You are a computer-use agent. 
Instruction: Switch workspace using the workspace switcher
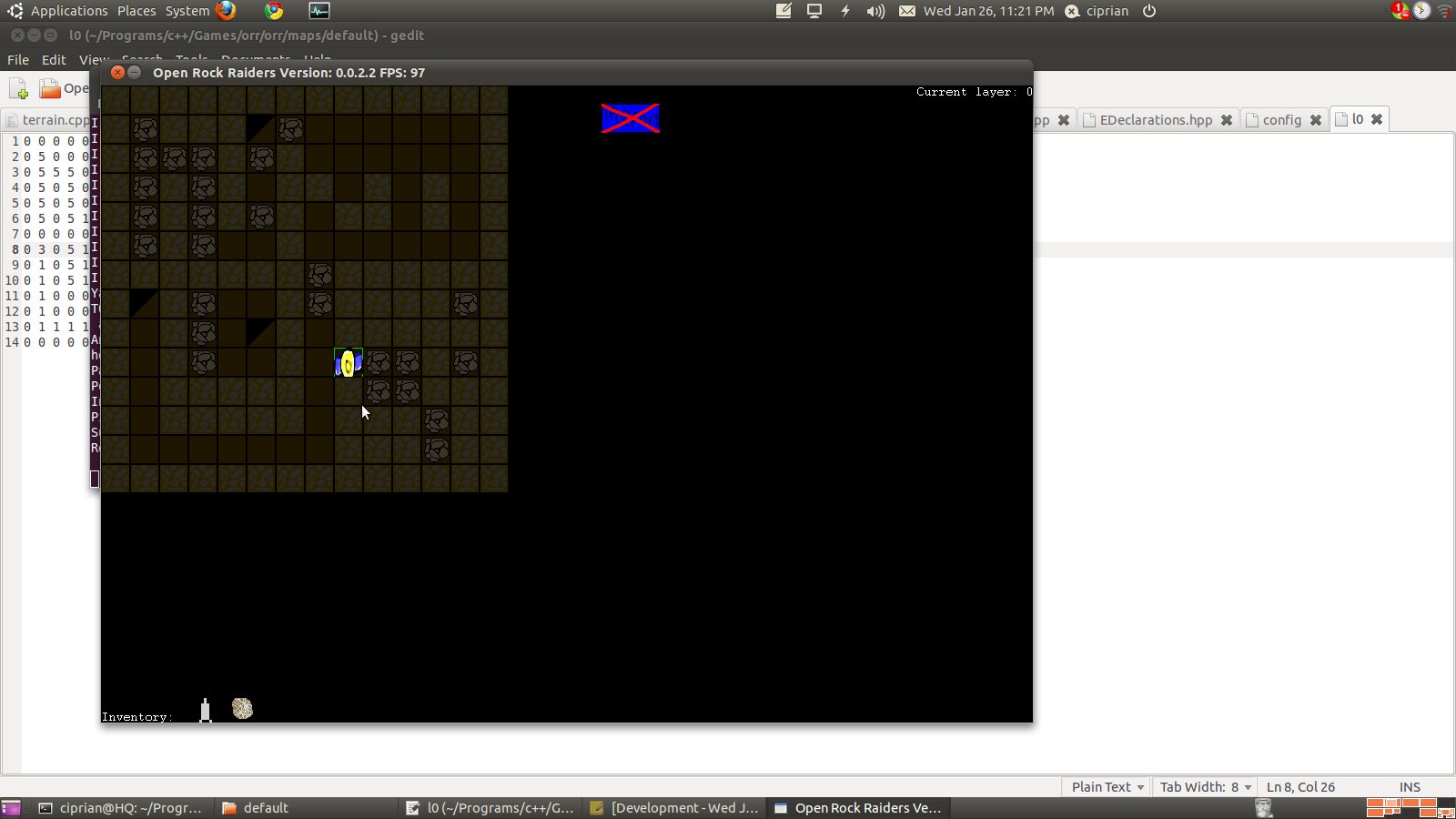pyautogui.click(x=1410, y=808)
